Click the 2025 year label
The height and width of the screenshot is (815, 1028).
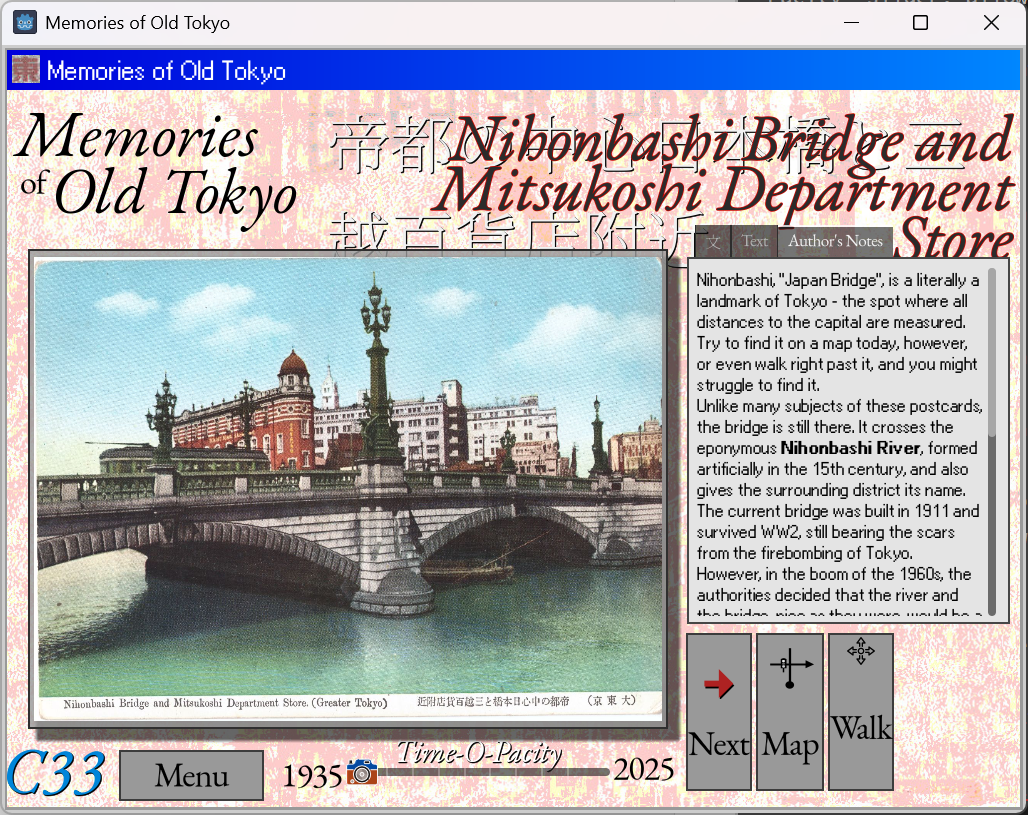click(x=643, y=770)
